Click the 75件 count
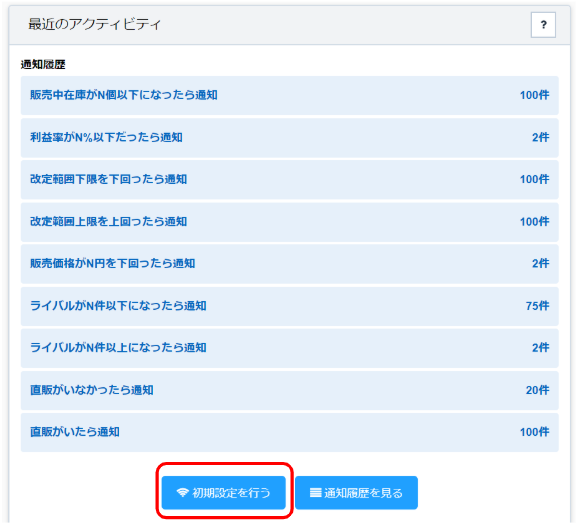This screenshot has height=528, width=583. click(537, 306)
